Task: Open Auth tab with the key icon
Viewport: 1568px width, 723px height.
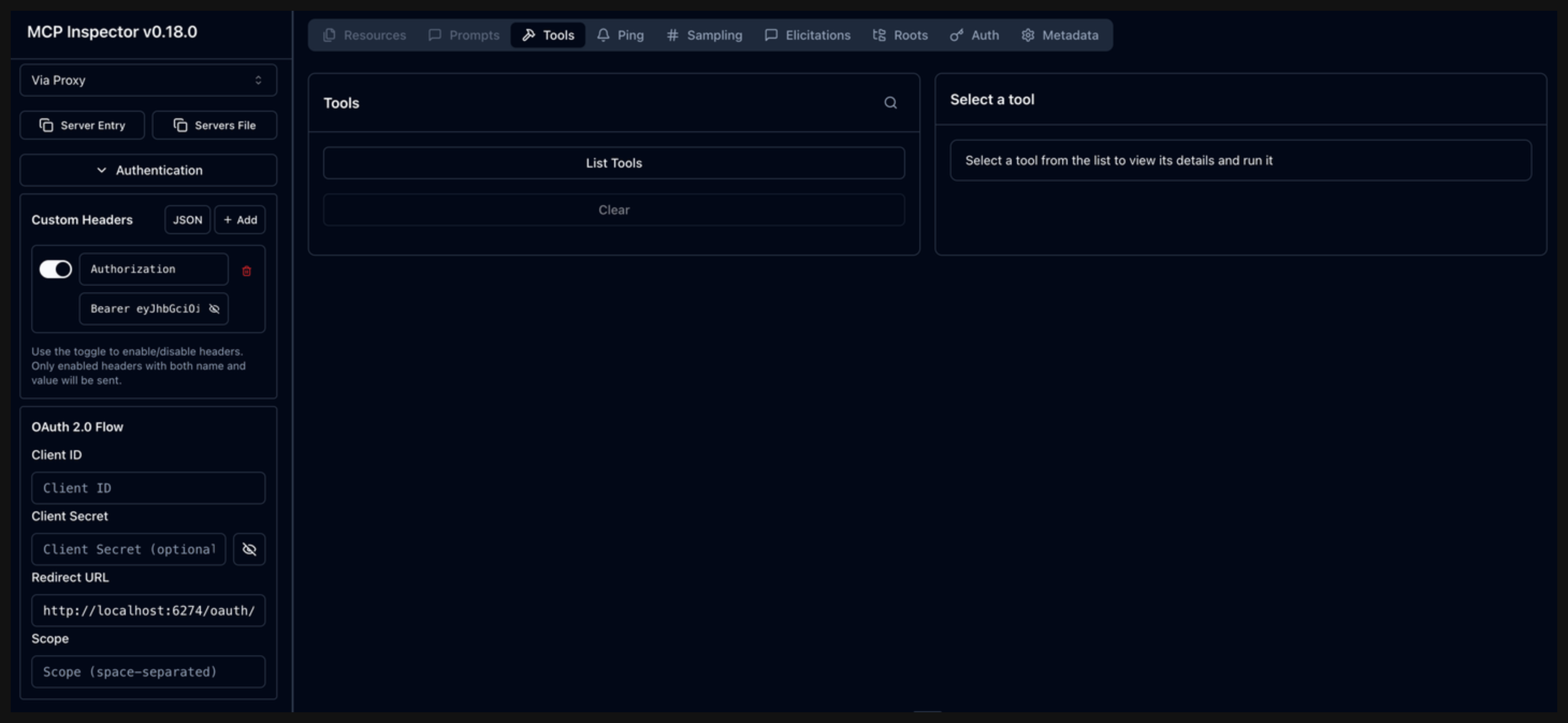Action: tap(974, 35)
